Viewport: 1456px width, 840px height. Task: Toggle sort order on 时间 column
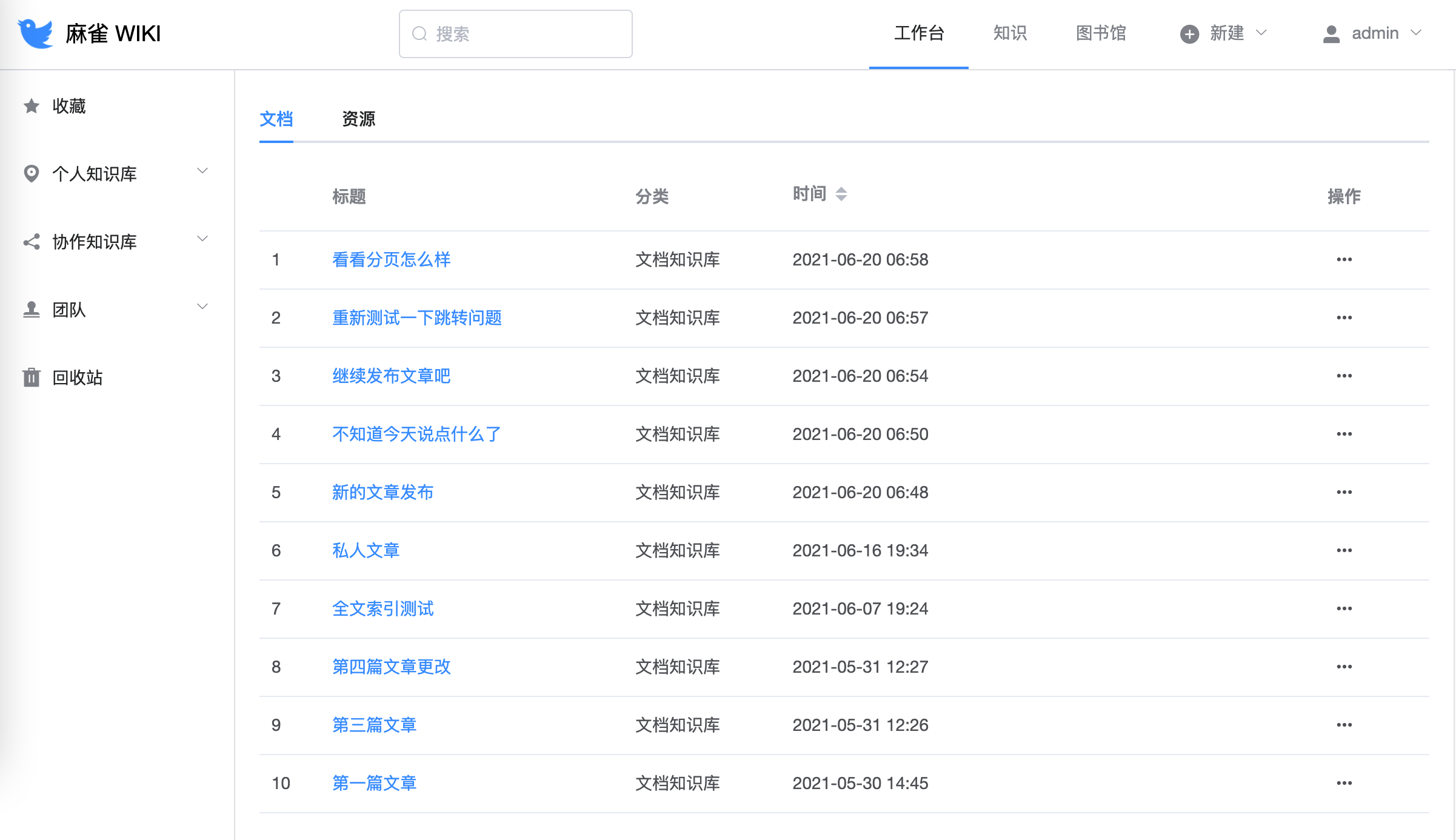pyautogui.click(x=841, y=194)
